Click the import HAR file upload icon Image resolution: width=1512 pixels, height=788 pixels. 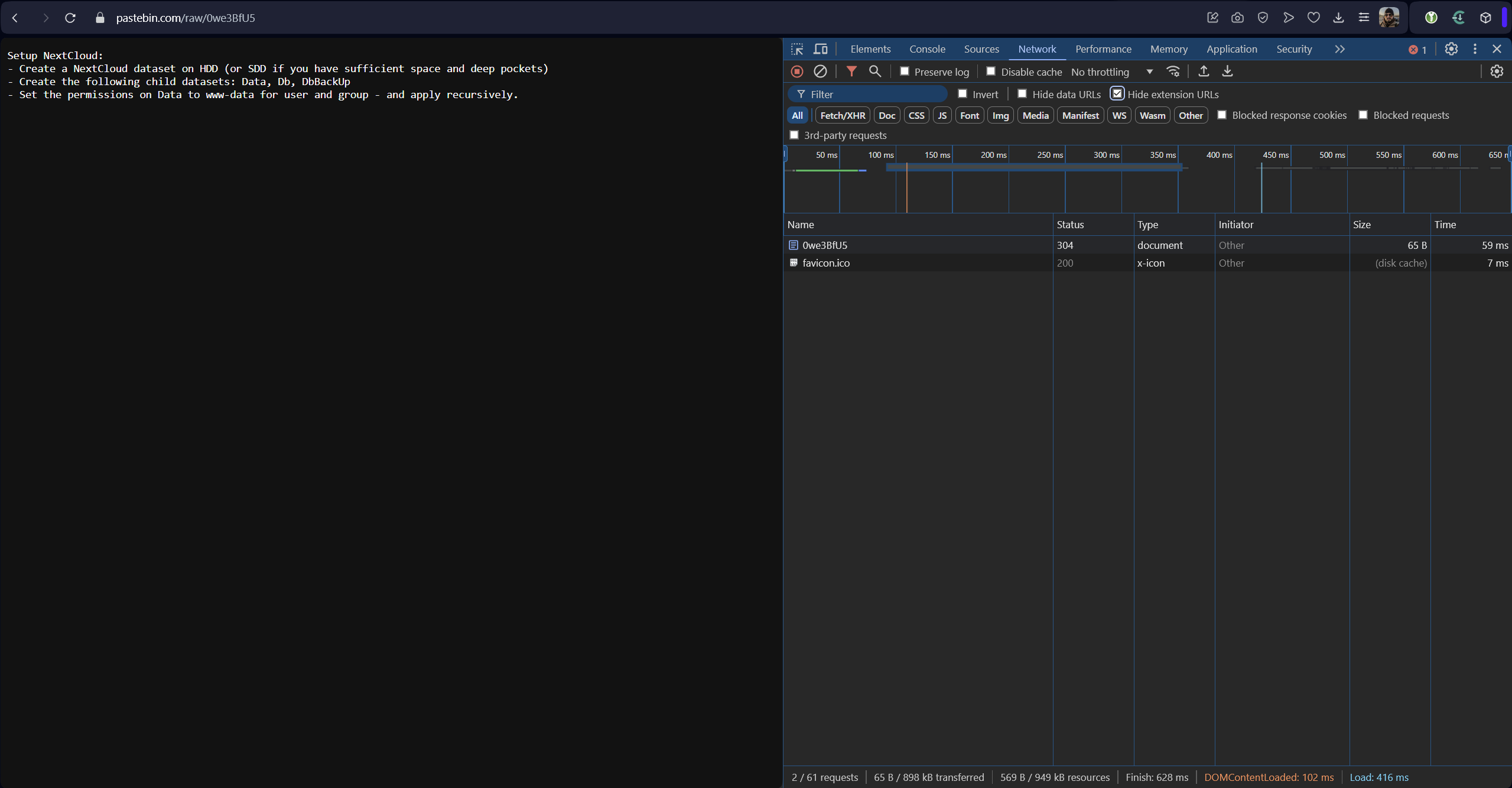click(x=1204, y=72)
